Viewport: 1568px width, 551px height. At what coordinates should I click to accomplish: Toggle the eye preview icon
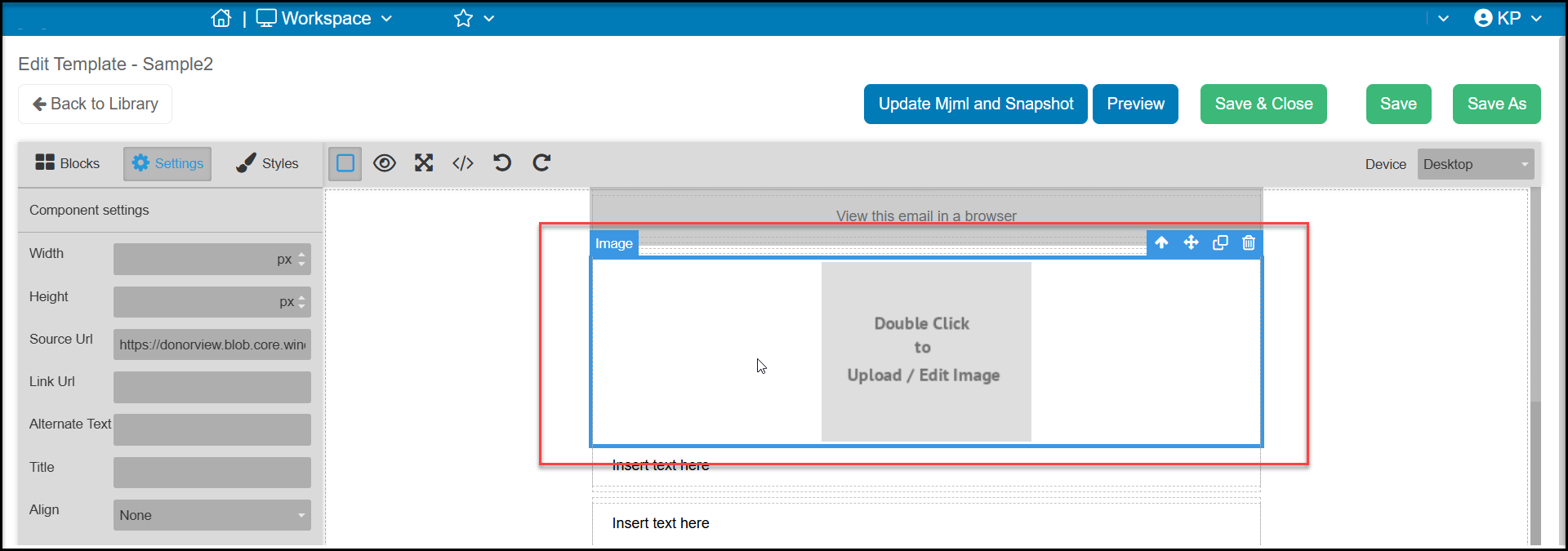385,163
